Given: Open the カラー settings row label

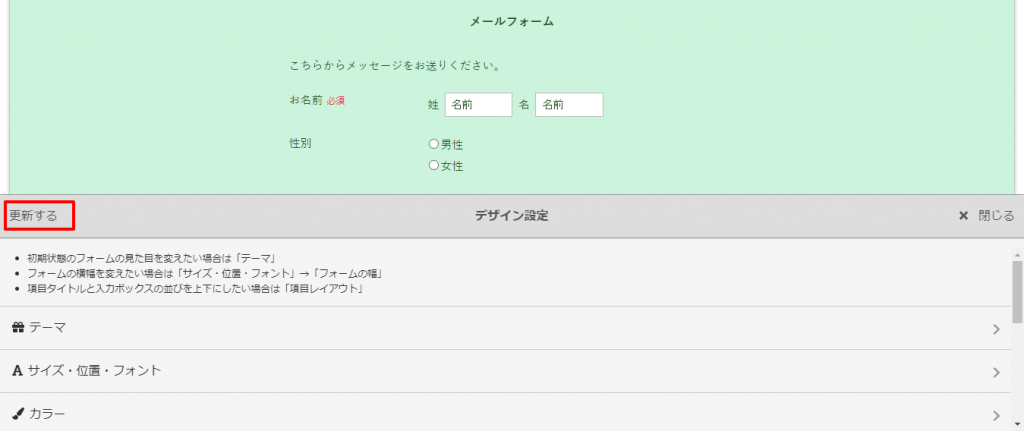Looking at the screenshot, I should pos(48,414).
